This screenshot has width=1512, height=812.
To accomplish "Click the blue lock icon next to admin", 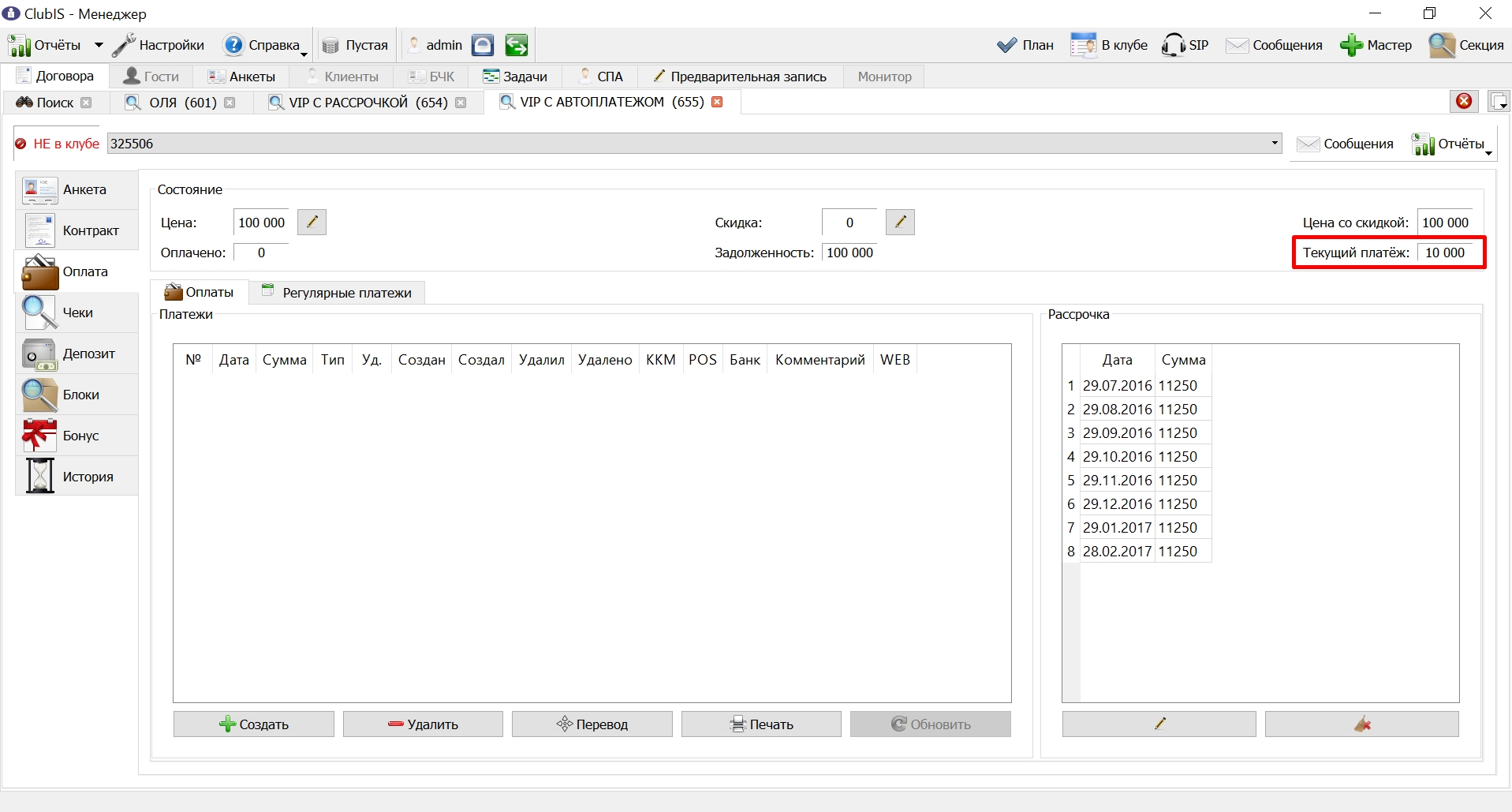I will point(483,45).
